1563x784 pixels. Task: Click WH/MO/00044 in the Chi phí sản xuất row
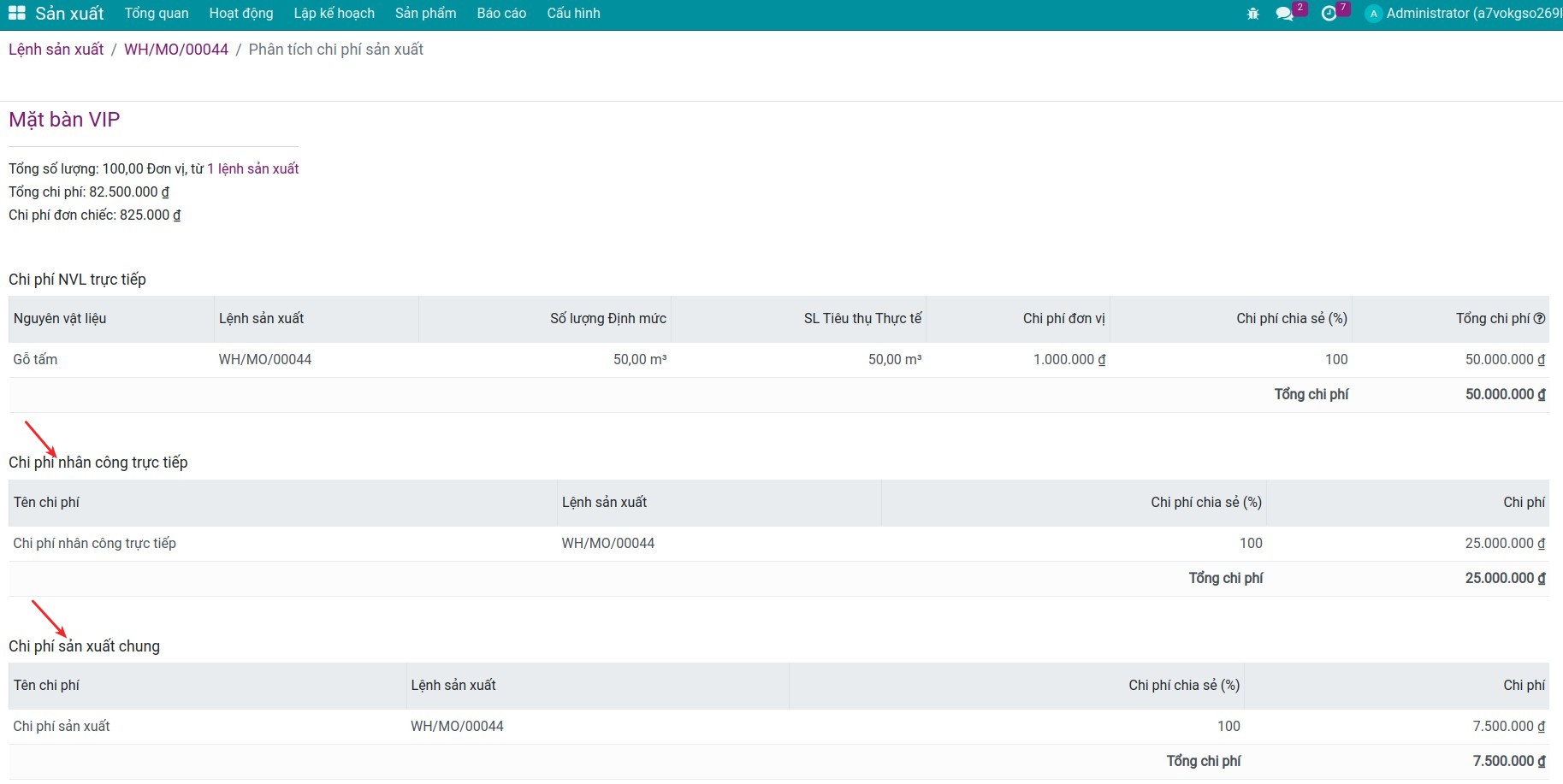point(457,727)
